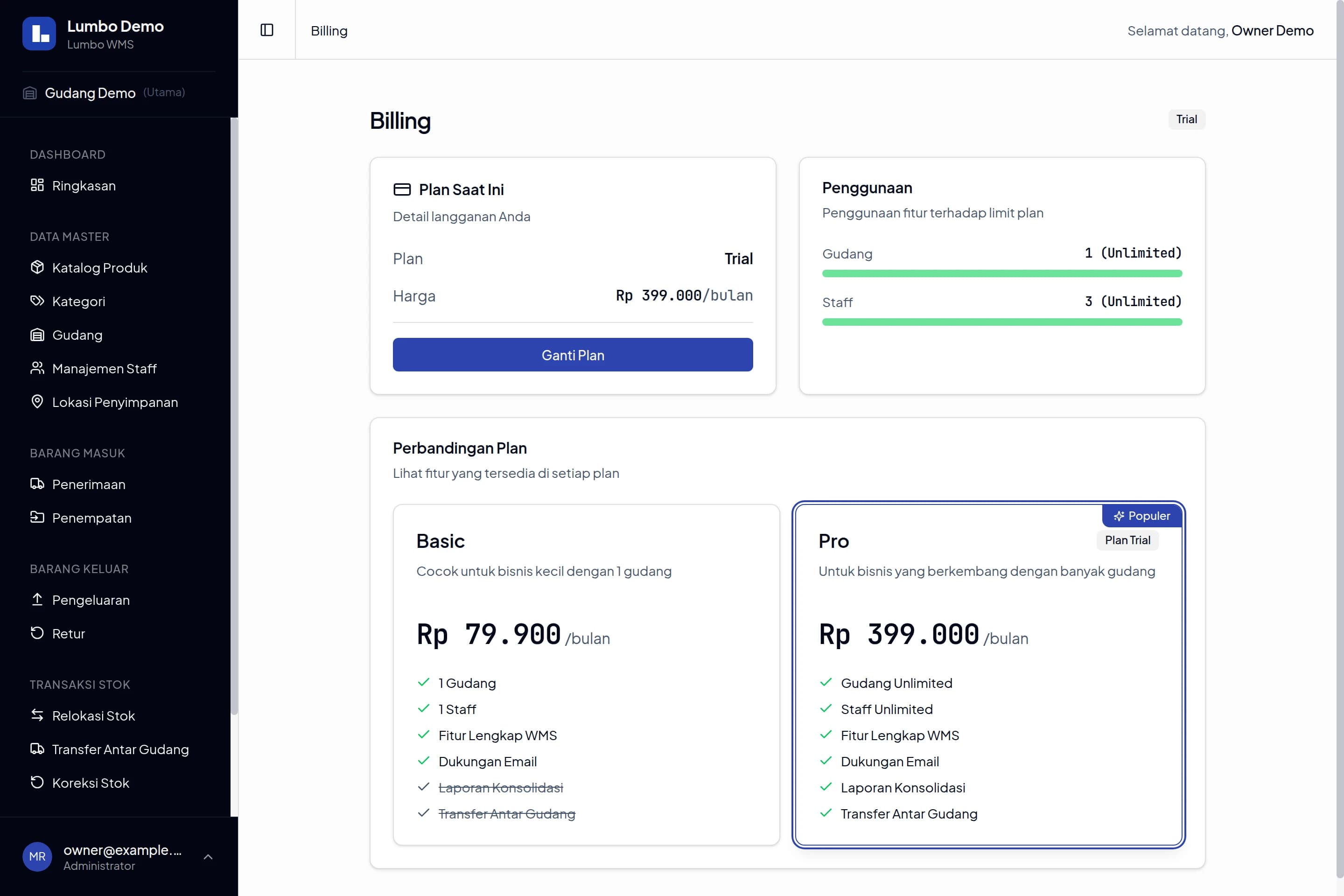Click strikethrough 'Laporan Konsolidasi' in Basic

tap(501, 787)
